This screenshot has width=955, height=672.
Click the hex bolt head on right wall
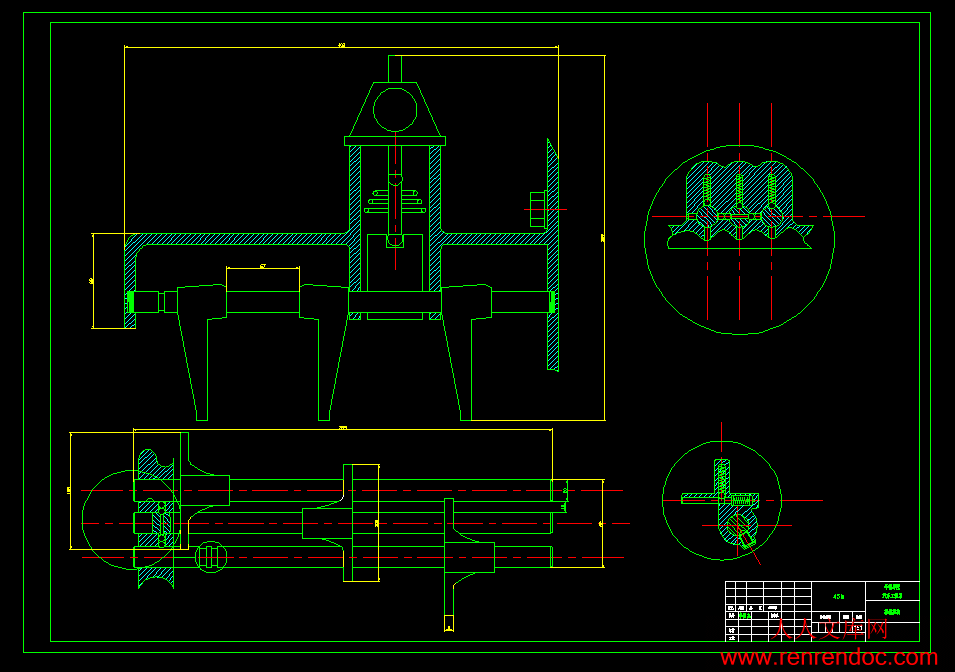pos(538,210)
